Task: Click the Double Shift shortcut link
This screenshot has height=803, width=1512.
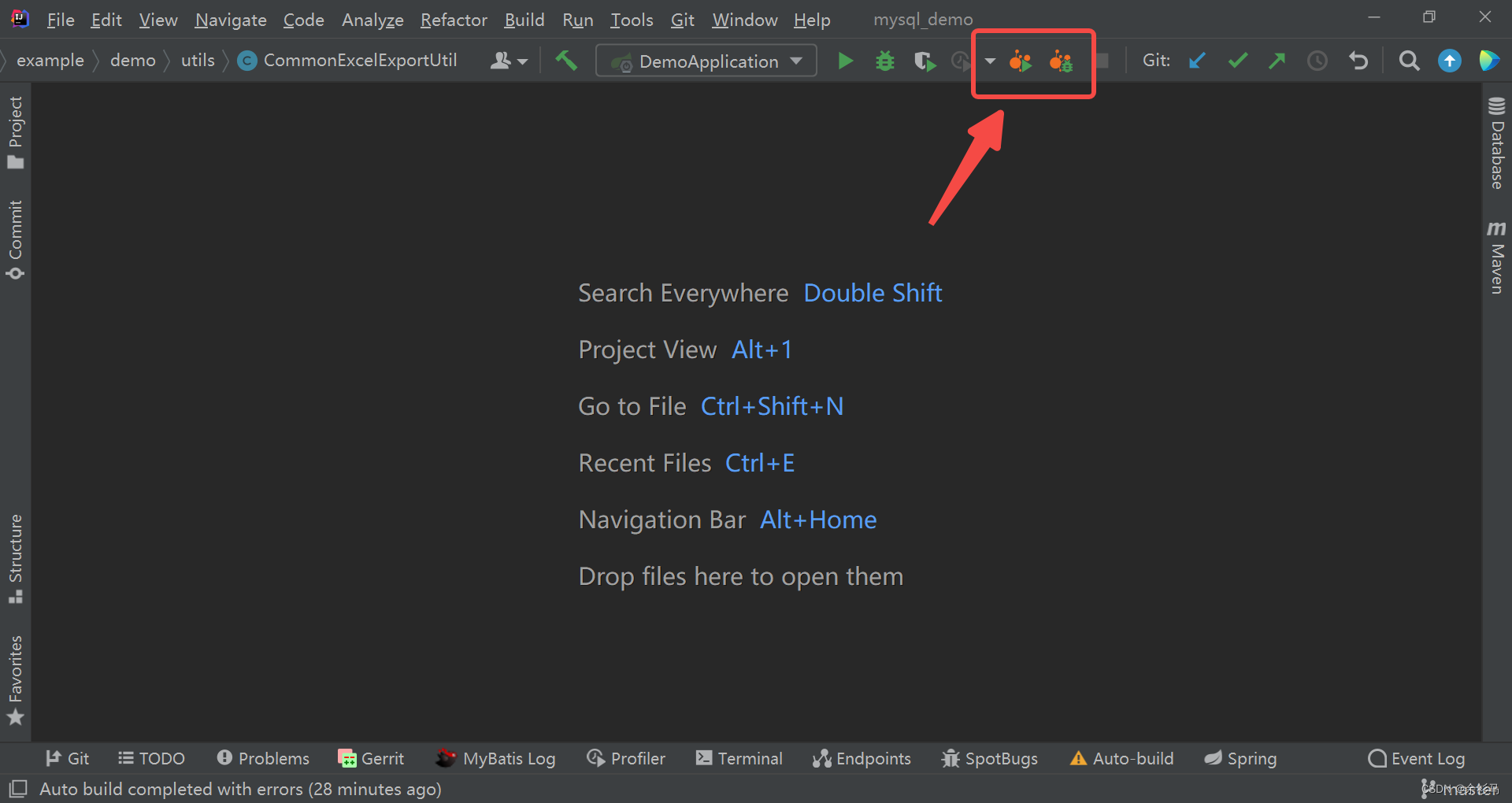Action: click(x=873, y=292)
